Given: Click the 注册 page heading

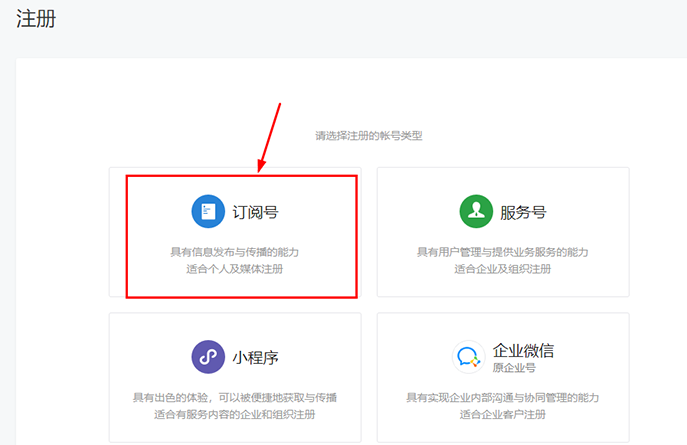Looking at the screenshot, I should [36, 19].
